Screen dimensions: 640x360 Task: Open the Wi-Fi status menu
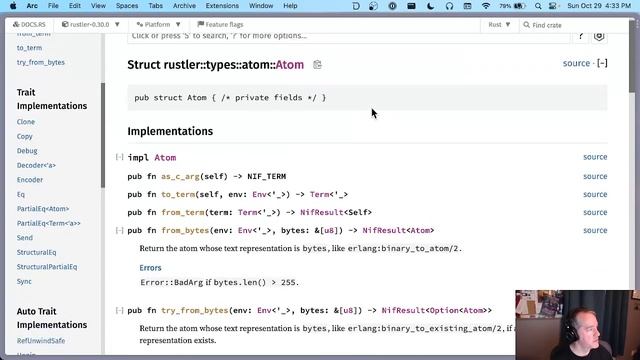coord(486,6)
